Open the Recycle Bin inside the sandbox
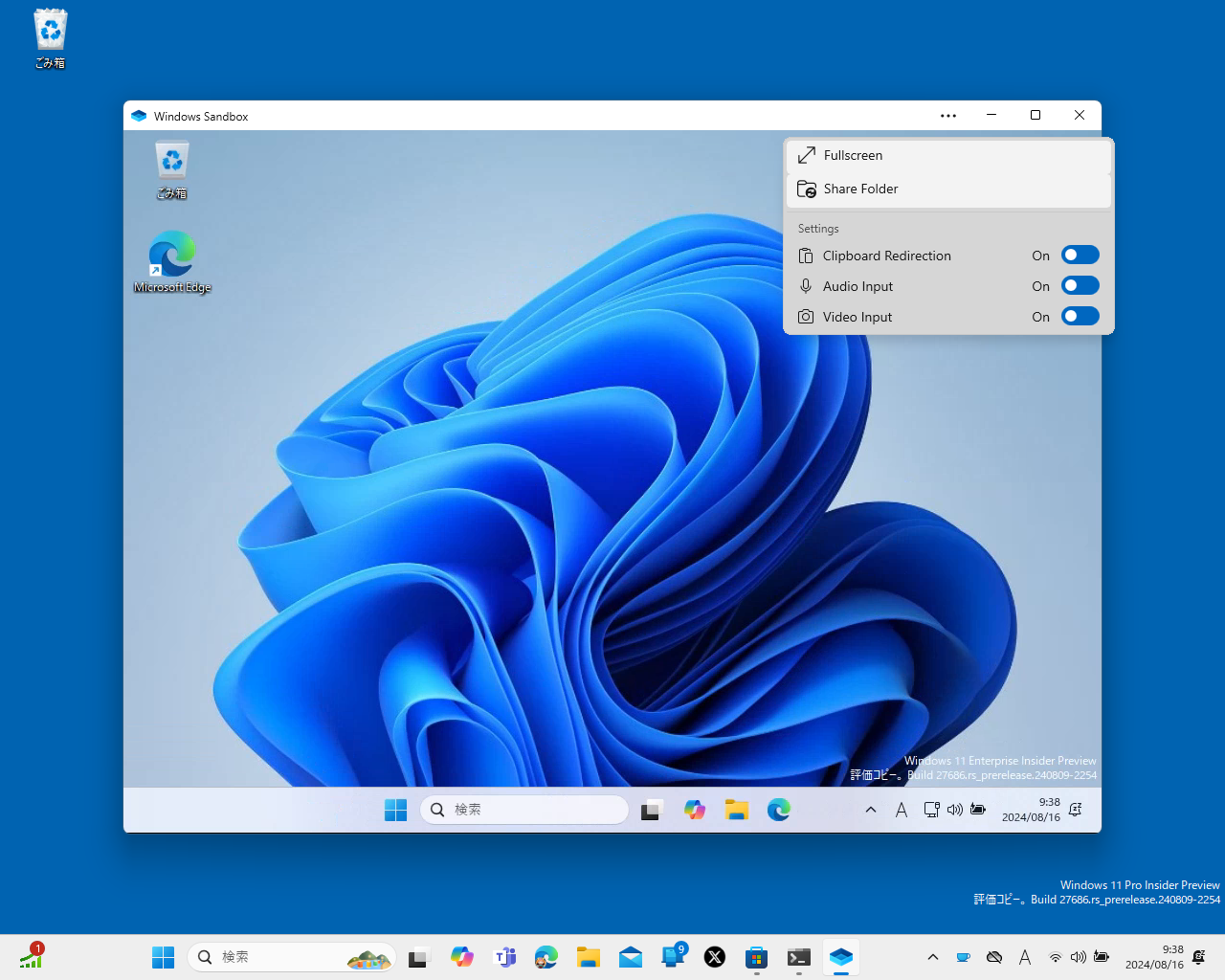Image resolution: width=1225 pixels, height=980 pixels. (172, 160)
